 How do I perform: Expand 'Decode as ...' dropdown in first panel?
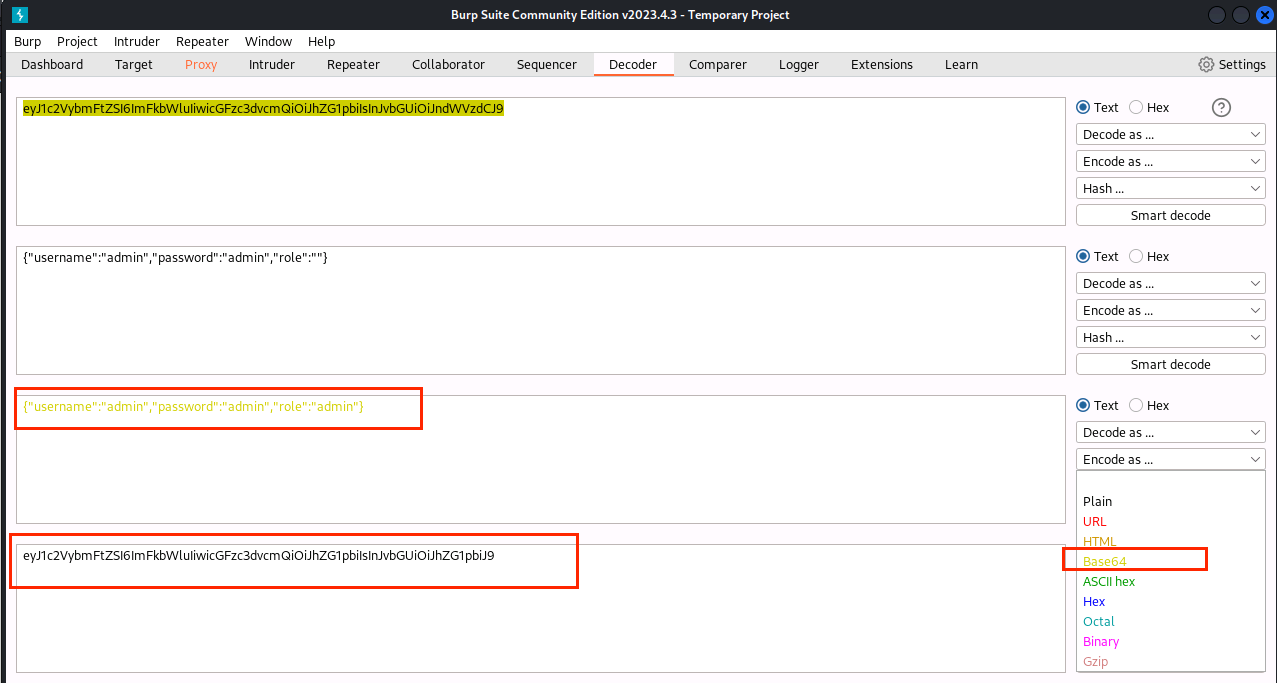[1171, 134]
